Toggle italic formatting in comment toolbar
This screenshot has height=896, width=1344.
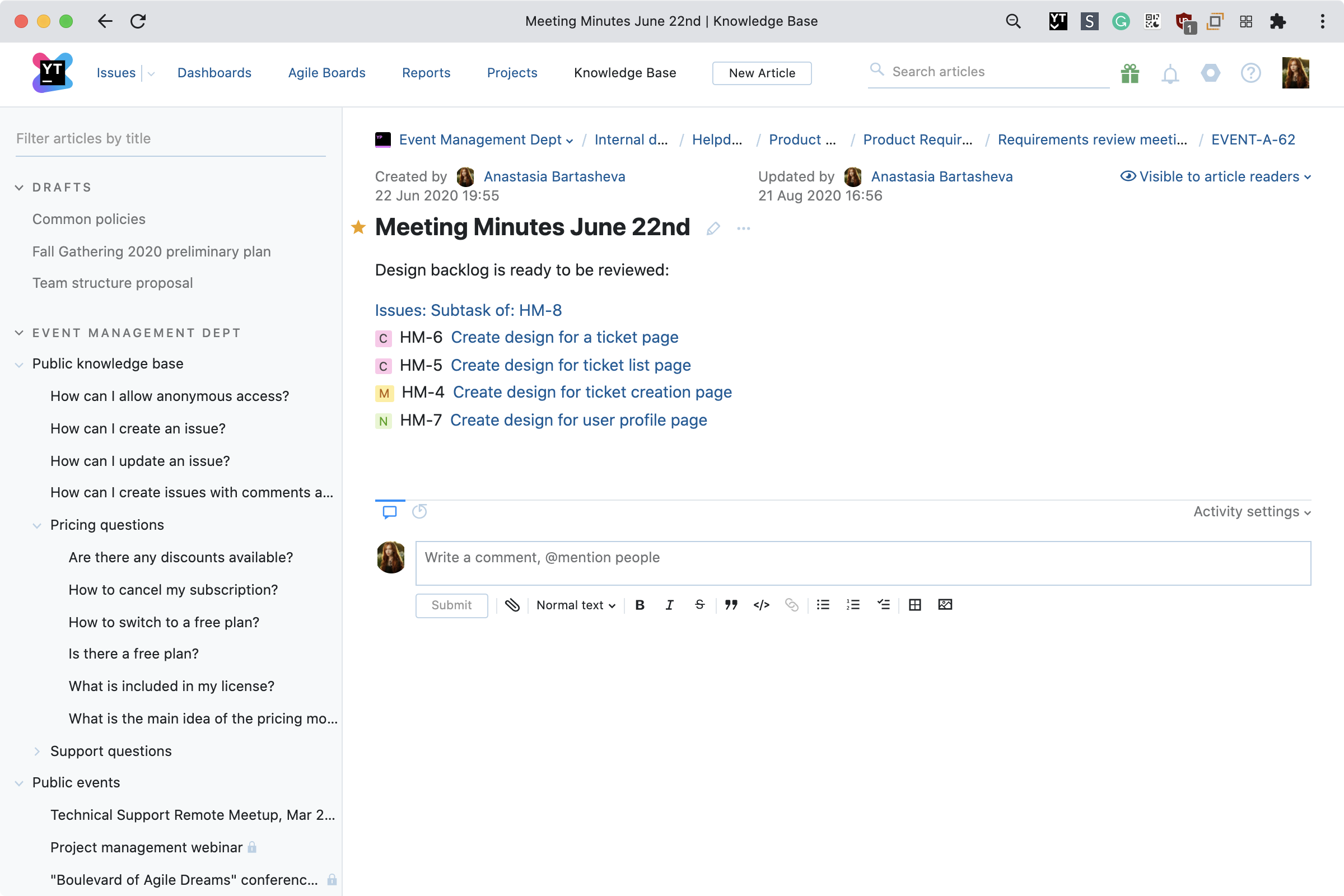click(669, 605)
